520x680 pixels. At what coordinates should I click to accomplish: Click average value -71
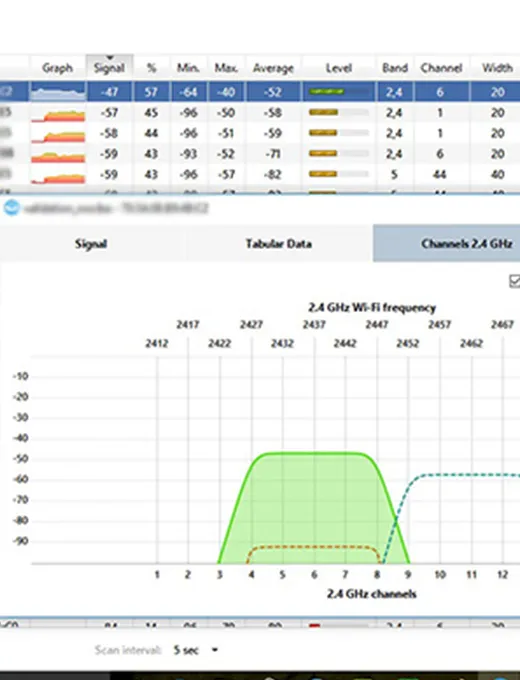click(x=273, y=154)
